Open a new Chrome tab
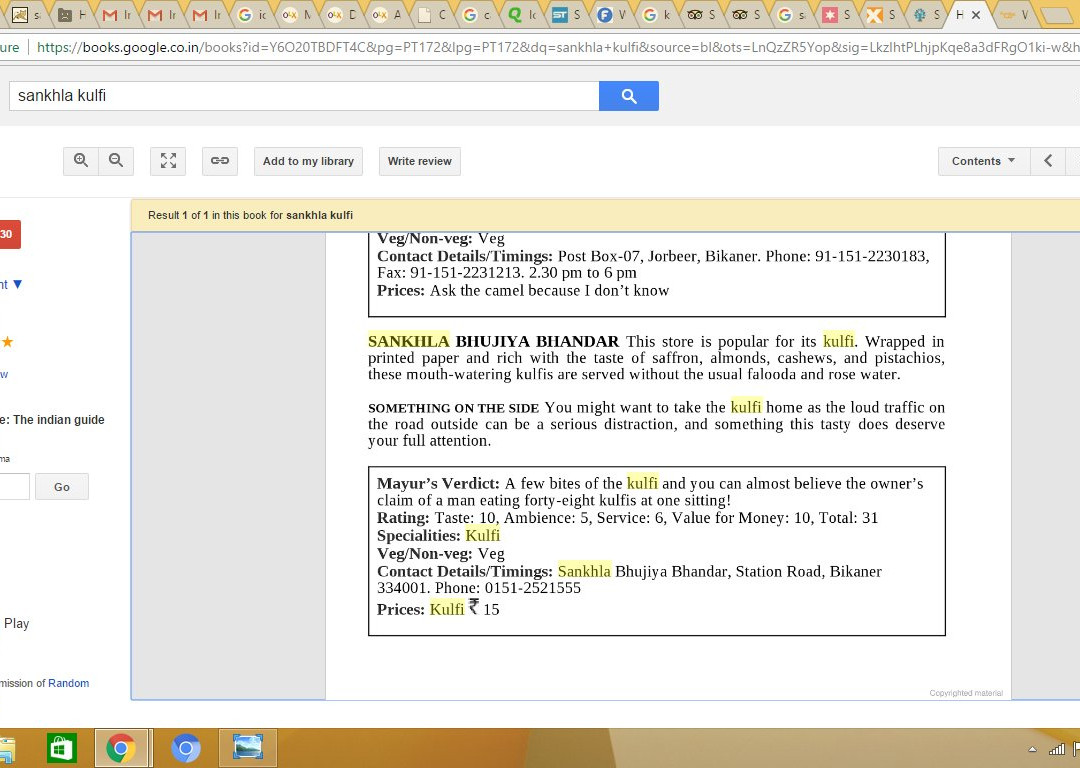The height and width of the screenshot is (768, 1080). 1055,15
